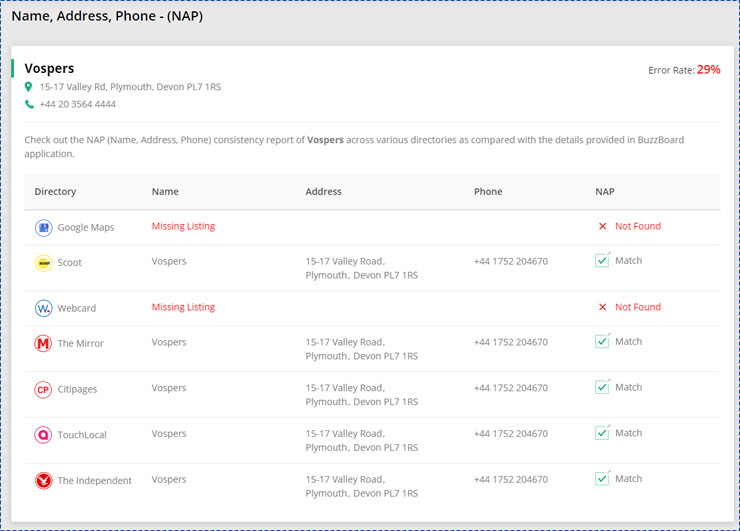Click Vospers name in Citipages row
740x531 pixels.
168,388
